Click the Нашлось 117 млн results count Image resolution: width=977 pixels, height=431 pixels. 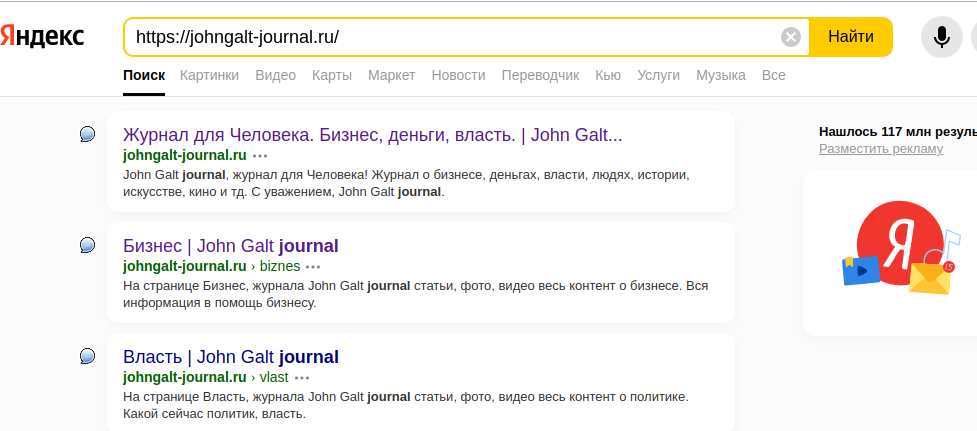tap(897, 131)
